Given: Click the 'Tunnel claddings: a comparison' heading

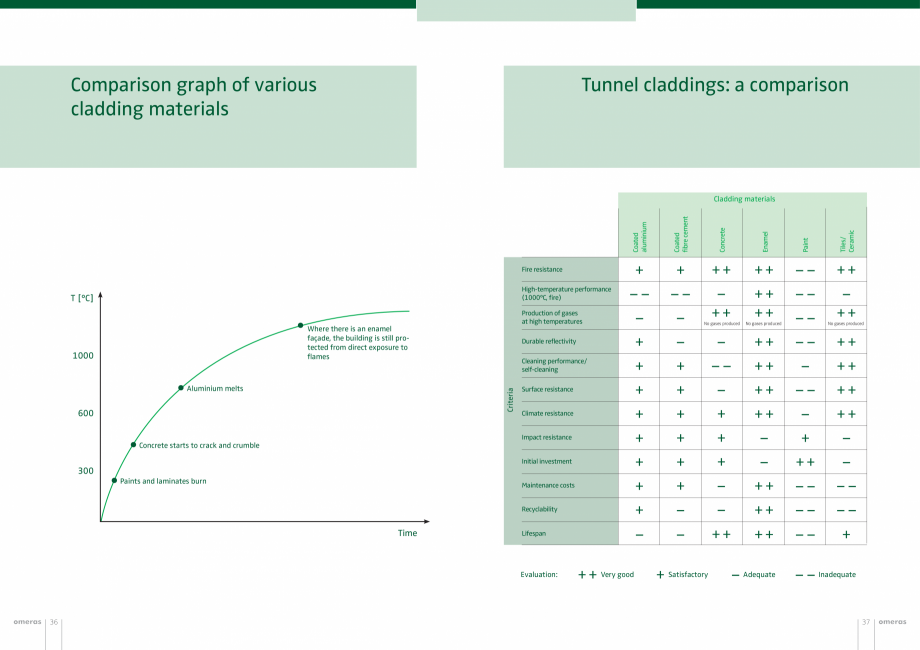Looking at the screenshot, I should click(714, 86).
